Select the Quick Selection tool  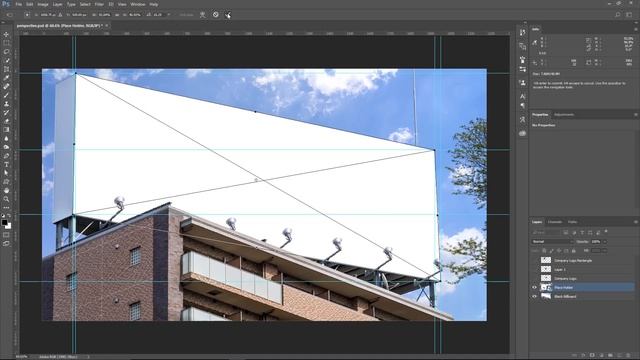click(6, 60)
